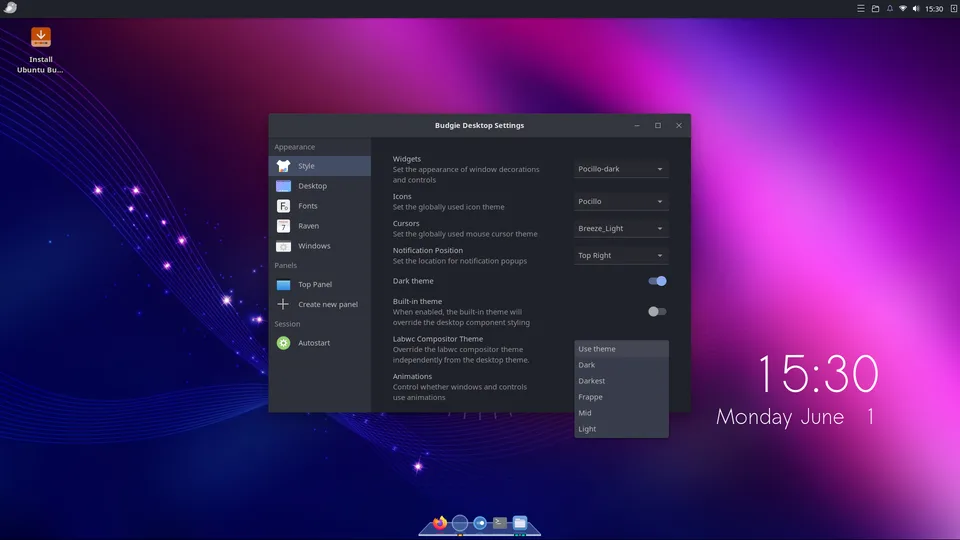Viewport: 960px width, 540px height.
Task: Click Create new panel
Action: click(320, 304)
